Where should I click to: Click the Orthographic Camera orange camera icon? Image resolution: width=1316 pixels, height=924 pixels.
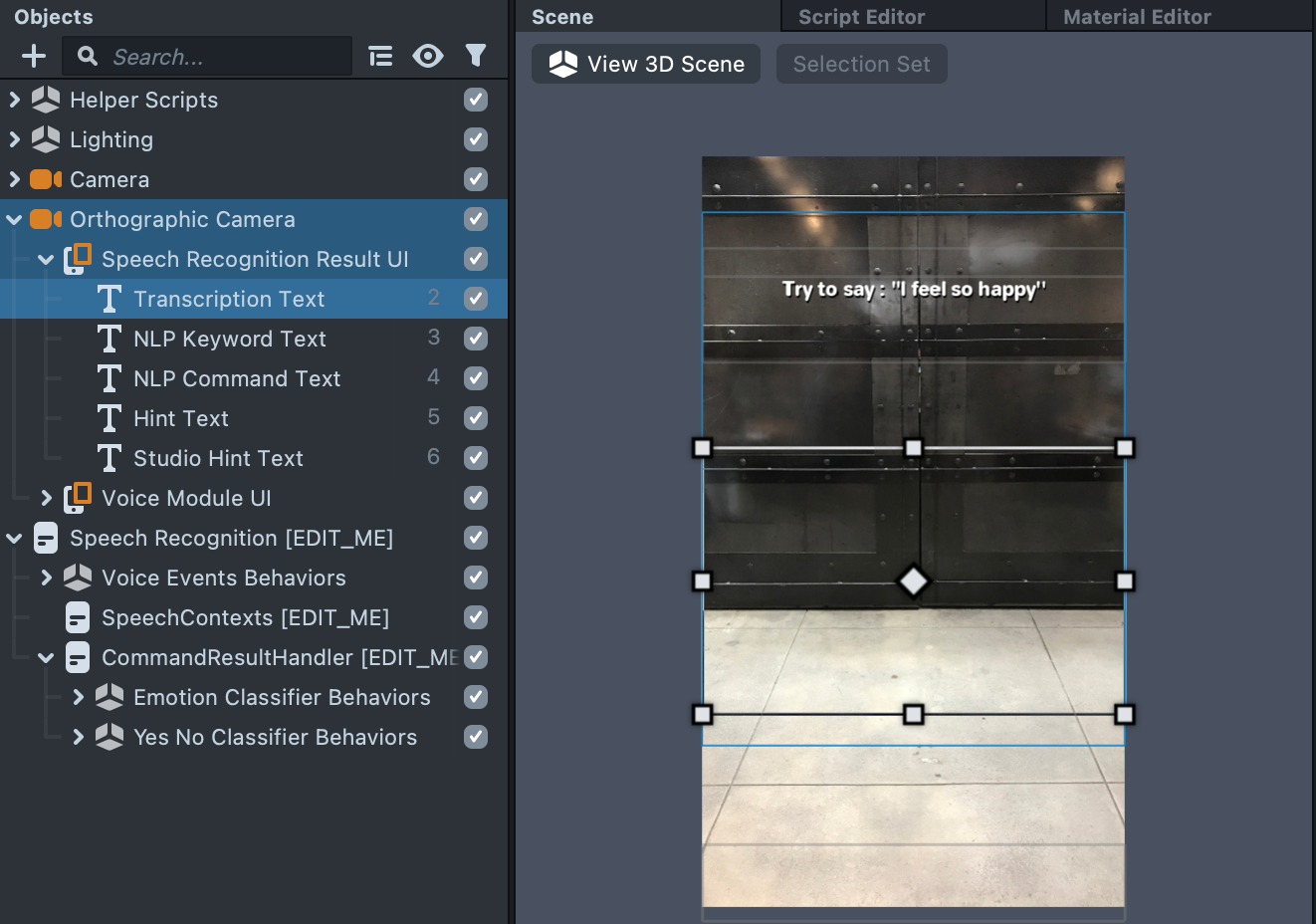(46, 219)
